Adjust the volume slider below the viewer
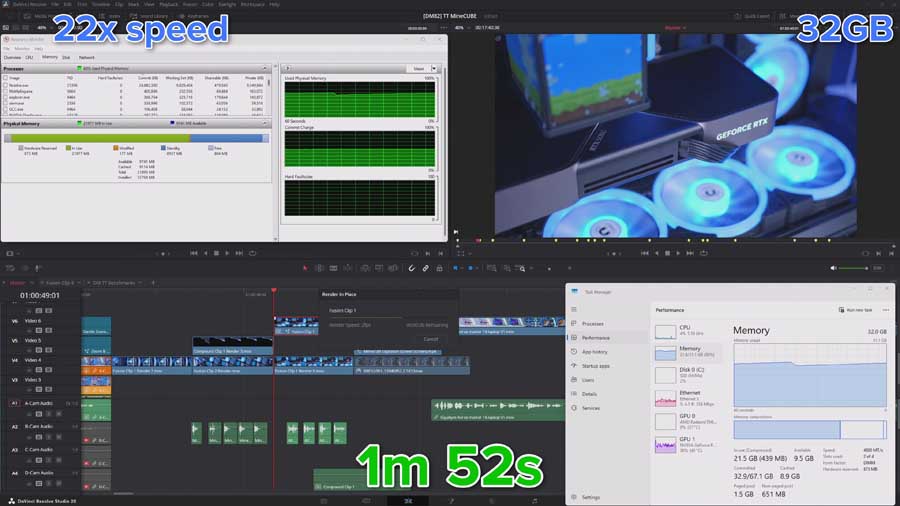Viewport: 900px width, 506px height. point(852,268)
